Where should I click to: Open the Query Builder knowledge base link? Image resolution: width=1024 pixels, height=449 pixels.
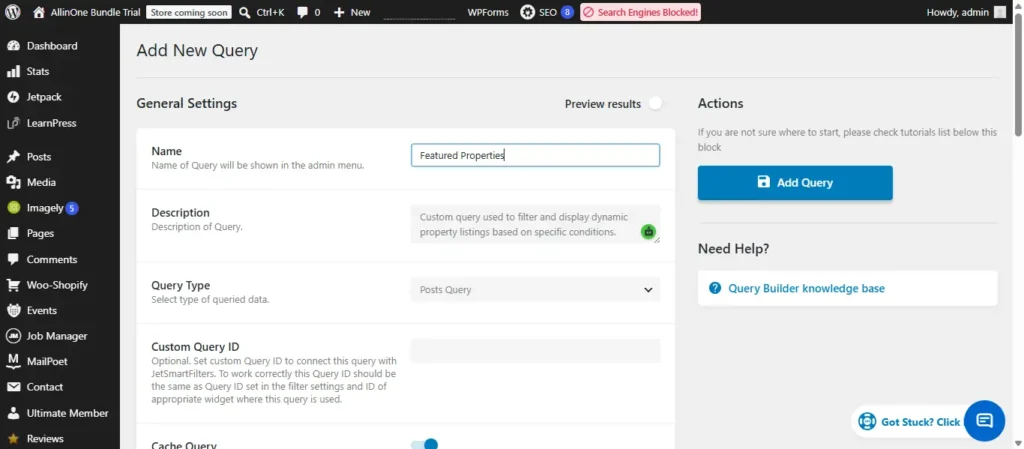click(x=807, y=288)
